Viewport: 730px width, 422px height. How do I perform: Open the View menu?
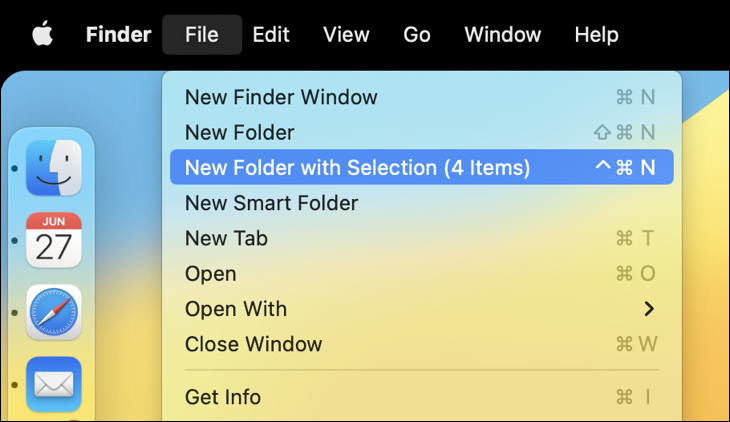click(346, 35)
